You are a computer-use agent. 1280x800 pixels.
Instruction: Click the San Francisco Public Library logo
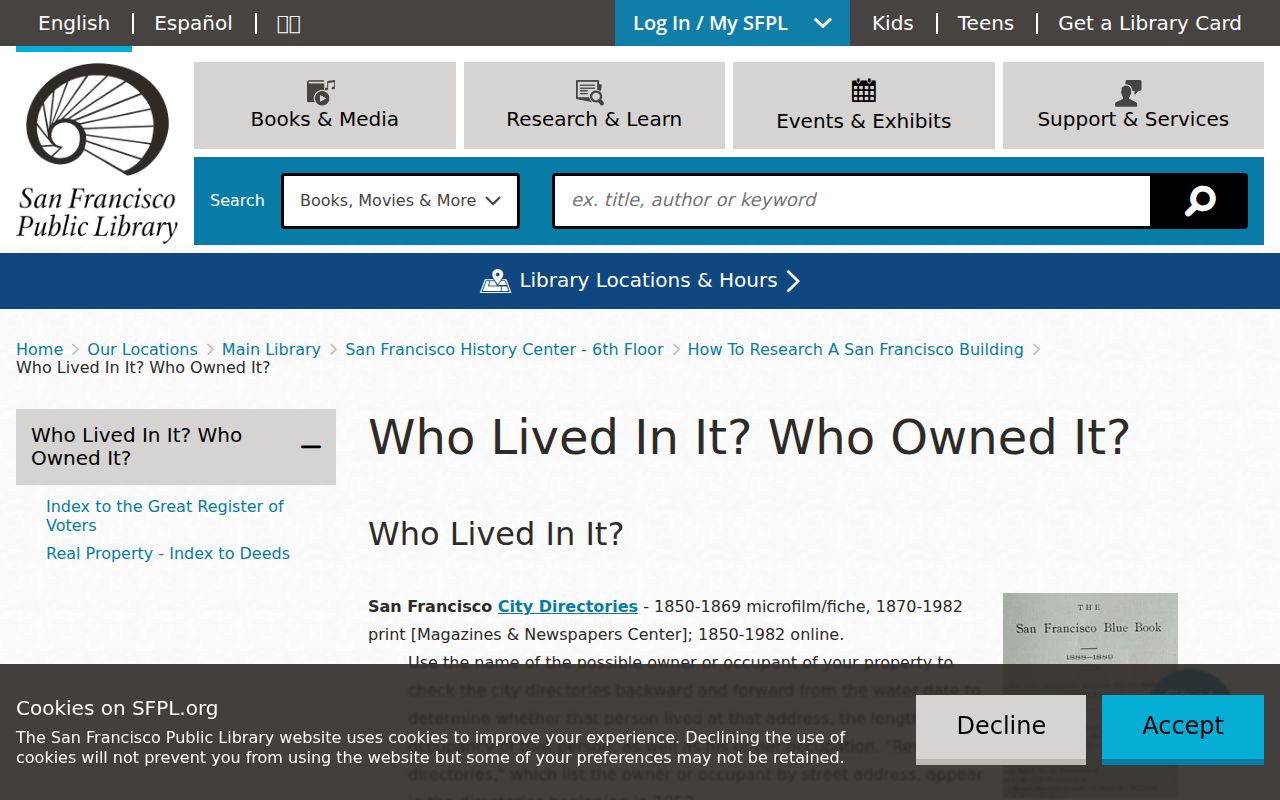(x=97, y=152)
